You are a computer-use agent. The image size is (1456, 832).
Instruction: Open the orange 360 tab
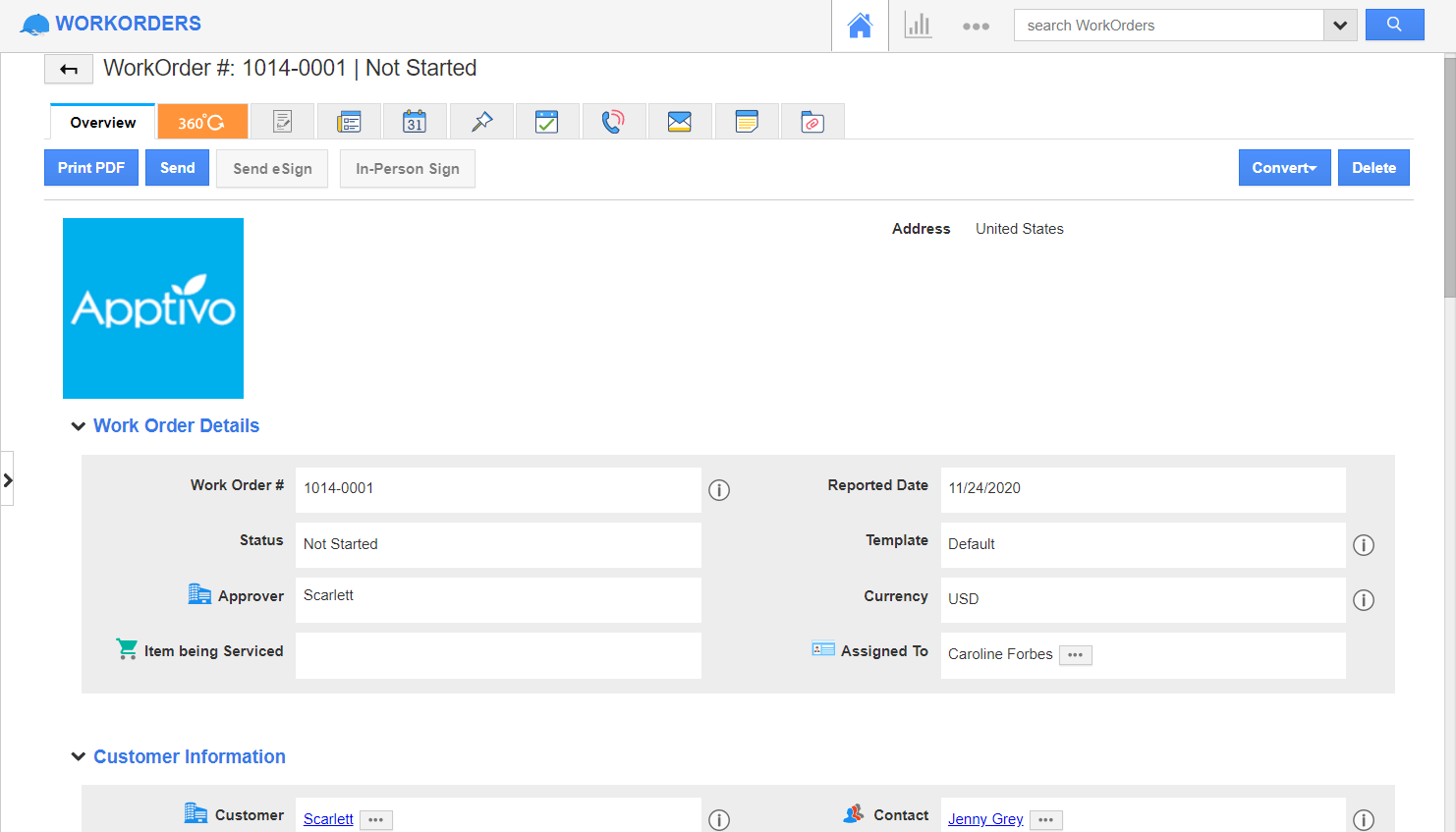point(201,120)
